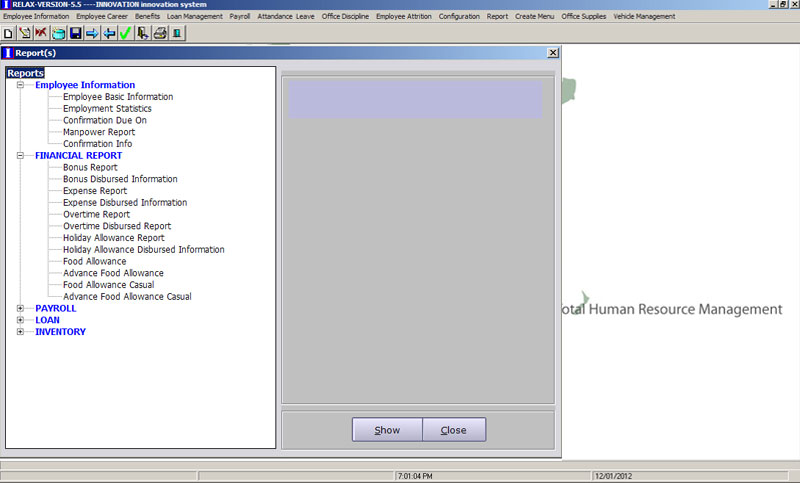Image resolution: width=800 pixels, height=483 pixels.
Task: Select Overtime Disbursed Report
Action: (x=117, y=226)
